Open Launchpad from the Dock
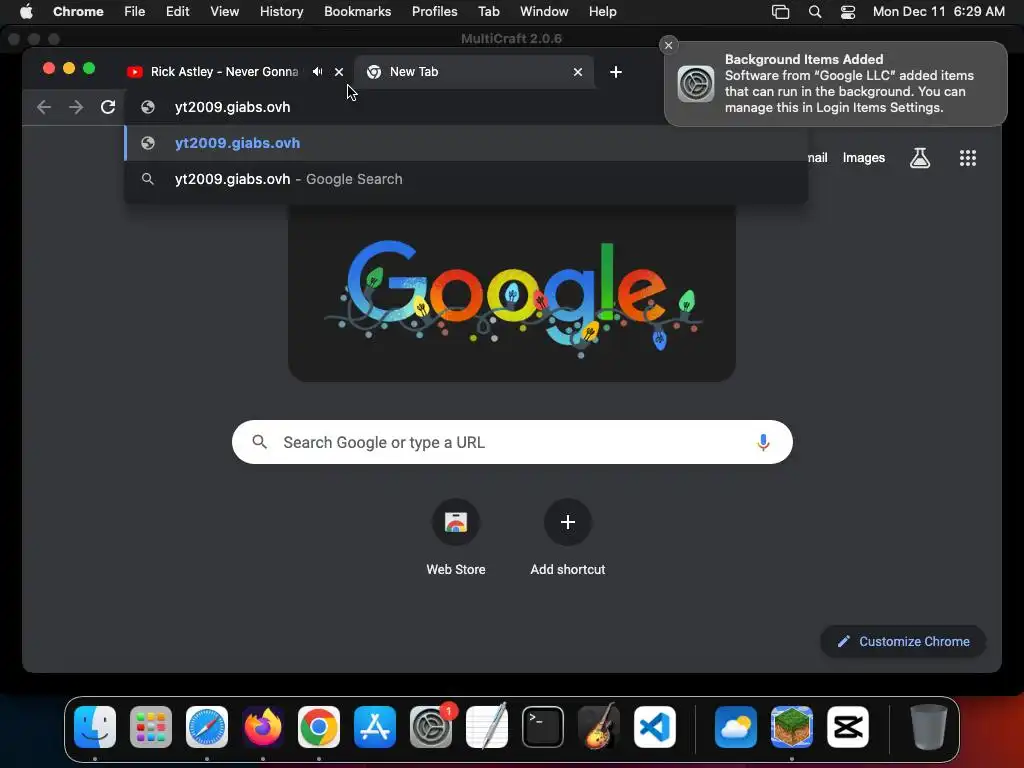1024x768 pixels. click(151, 727)
